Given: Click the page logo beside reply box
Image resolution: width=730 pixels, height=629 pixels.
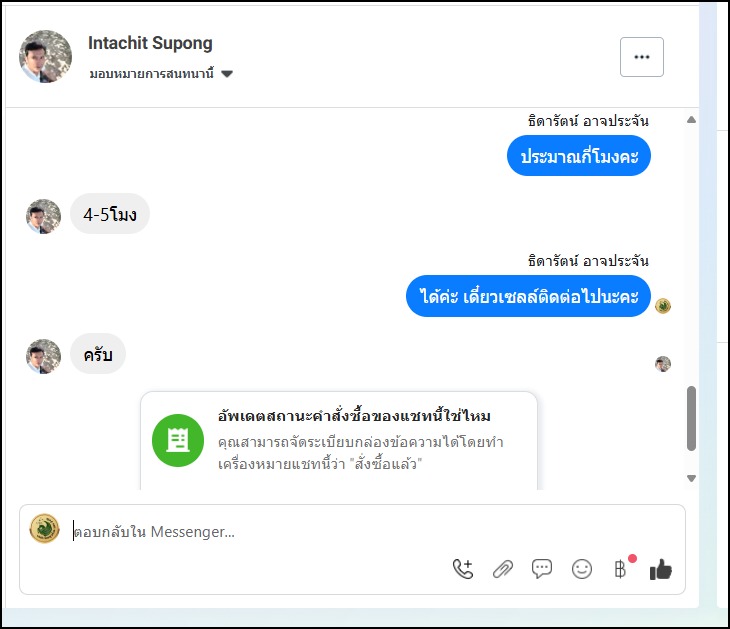Looking at the screenshot, I should coord(45,529).
